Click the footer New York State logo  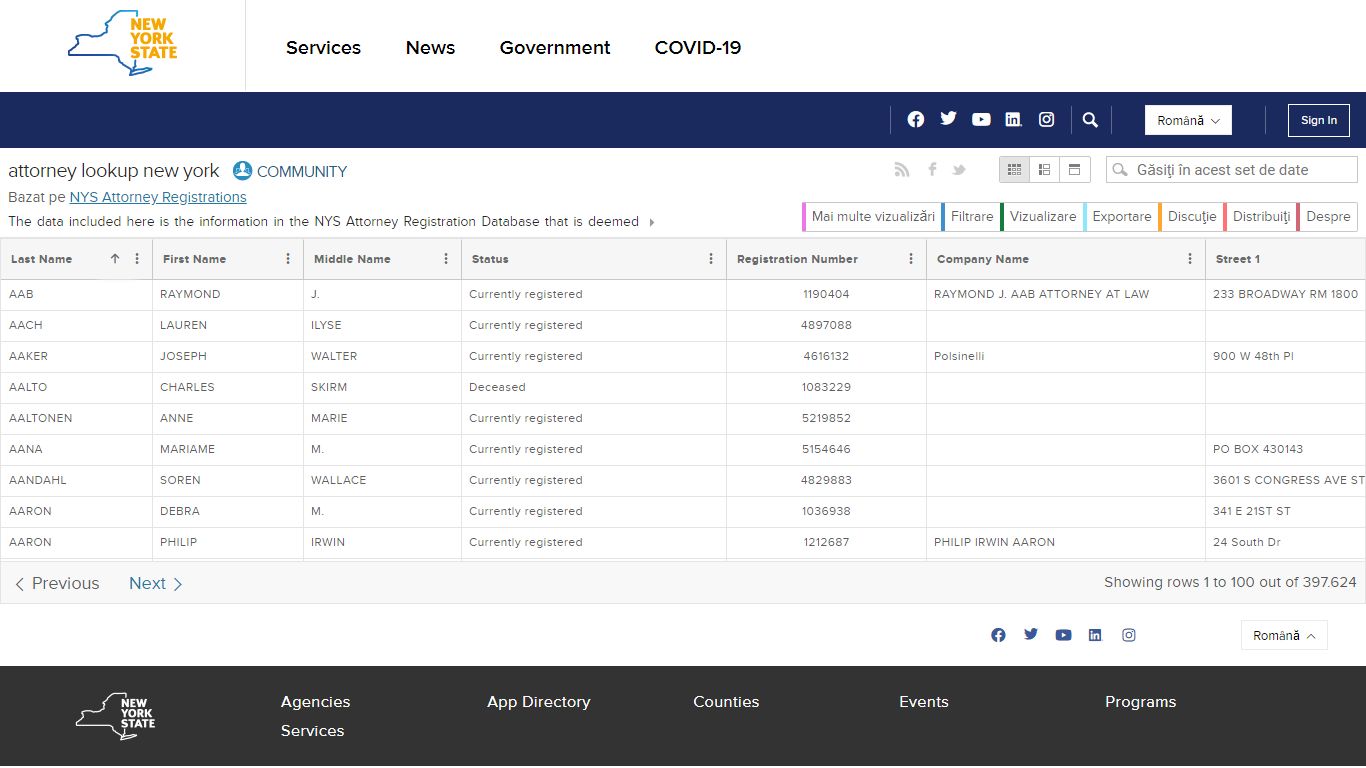115,716
